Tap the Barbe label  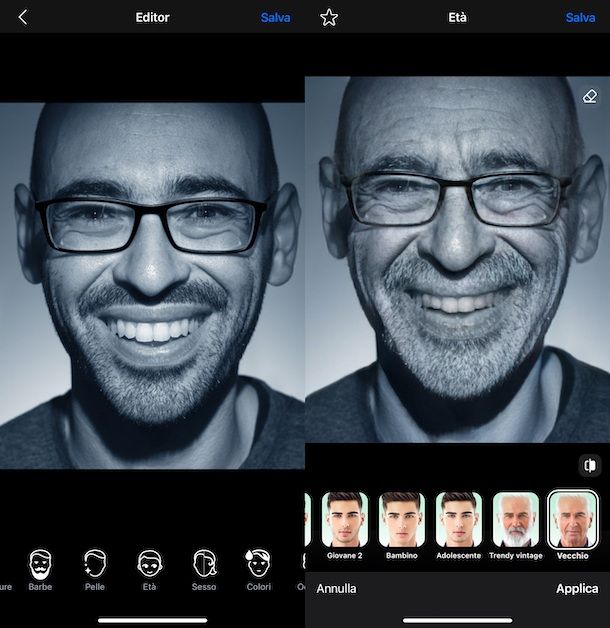40,587
